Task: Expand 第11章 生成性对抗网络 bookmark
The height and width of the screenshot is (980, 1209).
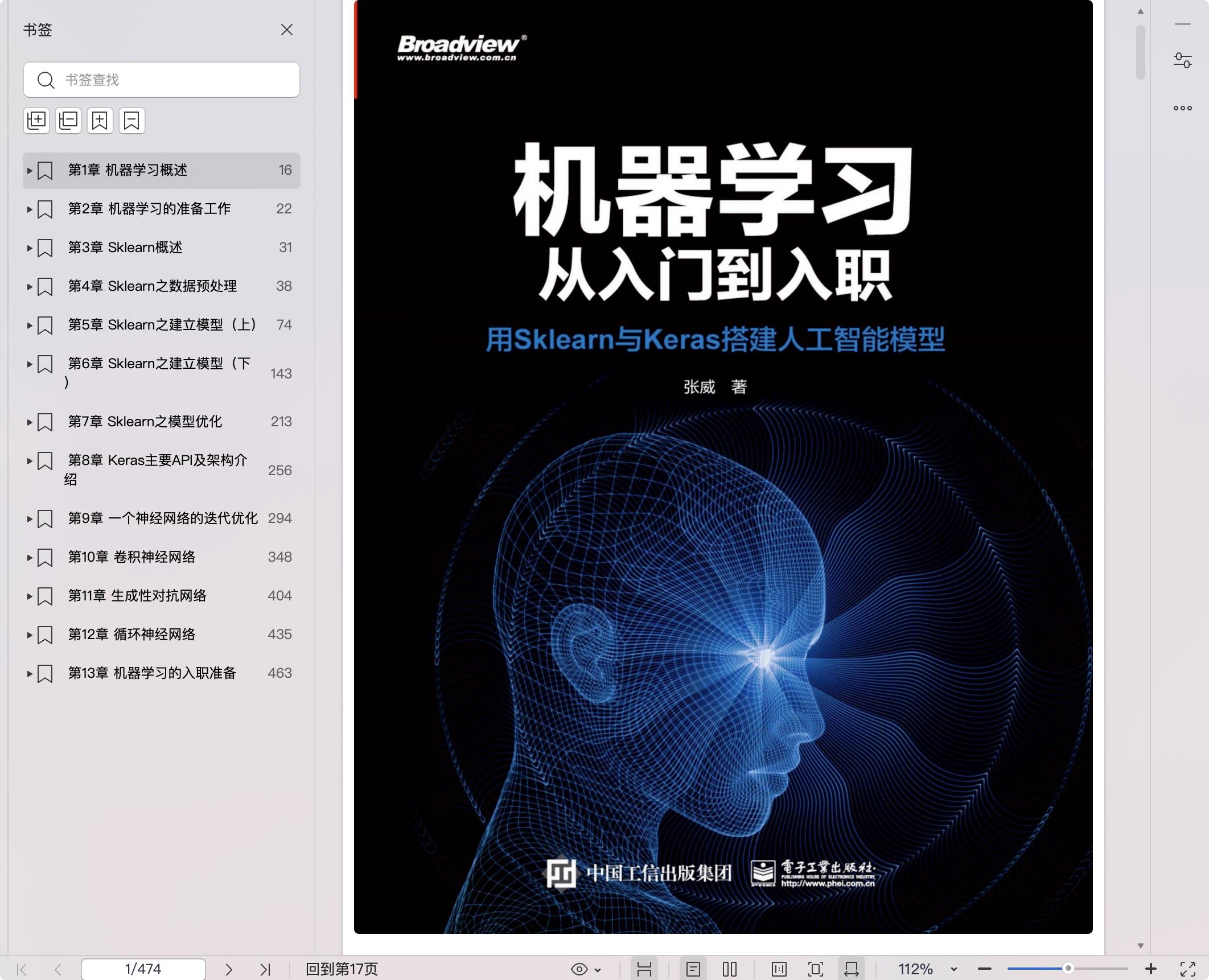Action: point(30,596)
